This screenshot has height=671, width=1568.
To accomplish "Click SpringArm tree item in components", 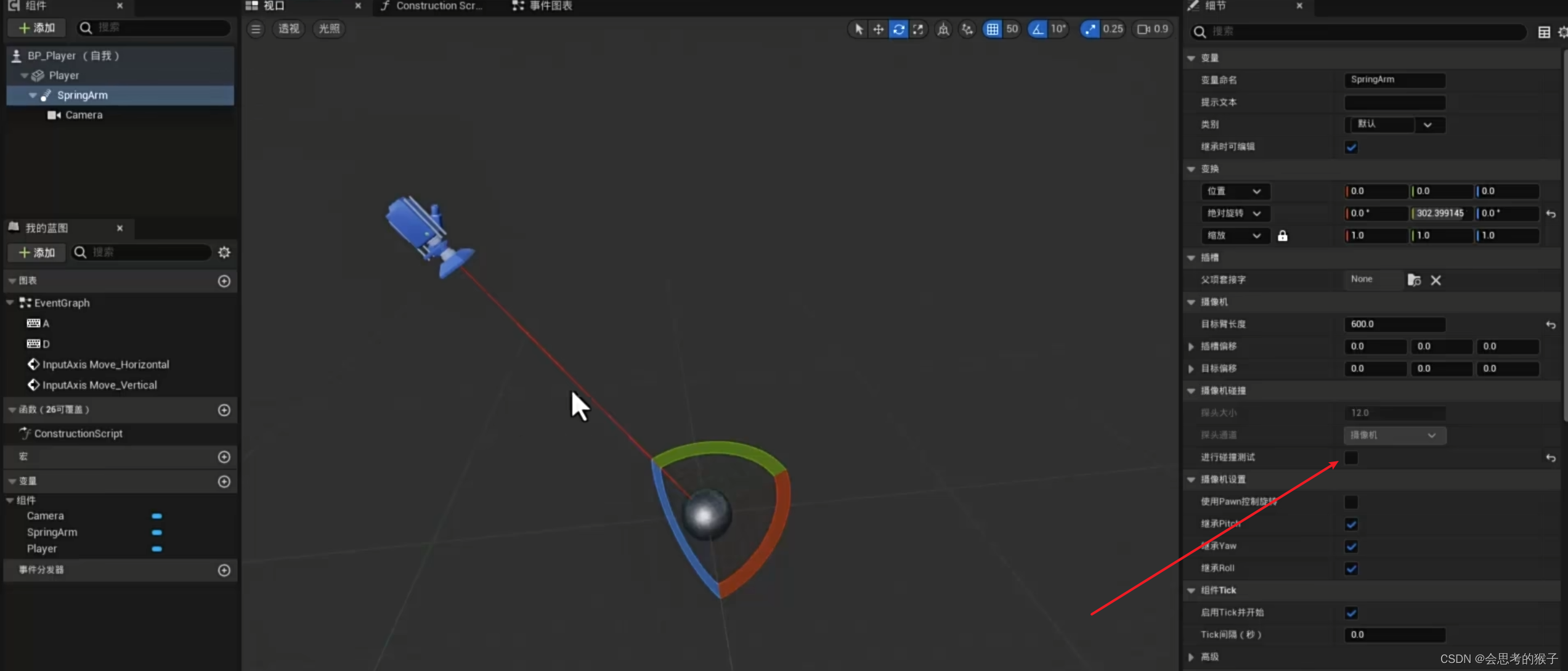I will click(x=82, y=94).
